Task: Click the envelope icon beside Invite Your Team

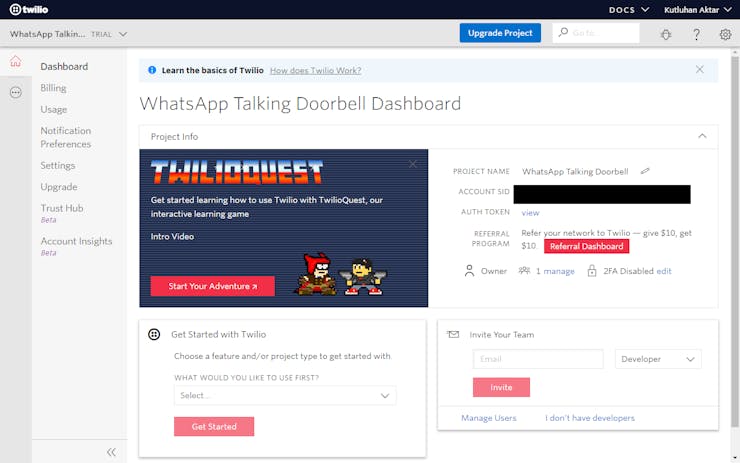Action: [453, 334]
